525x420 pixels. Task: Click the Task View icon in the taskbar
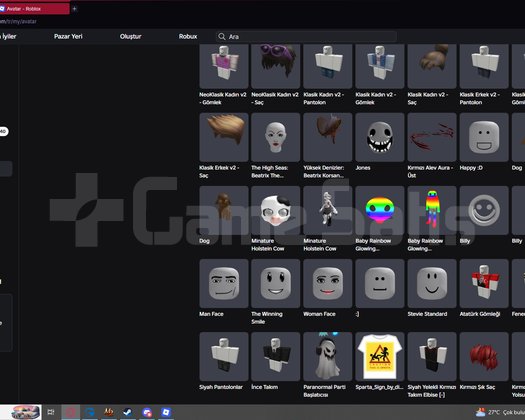coord(51,412)
